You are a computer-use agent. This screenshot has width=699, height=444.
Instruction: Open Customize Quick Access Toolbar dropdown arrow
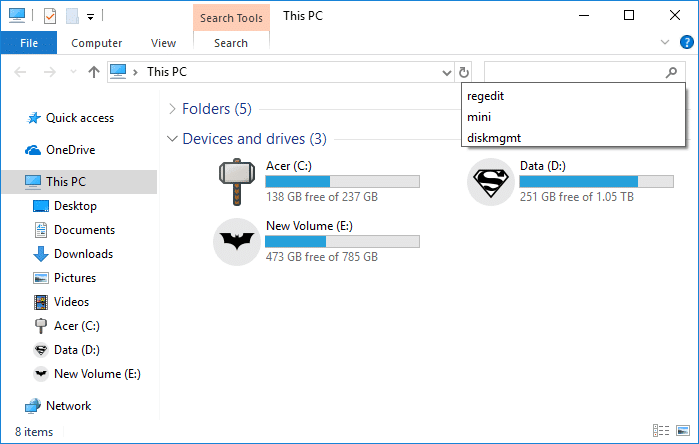pos(90,17)
